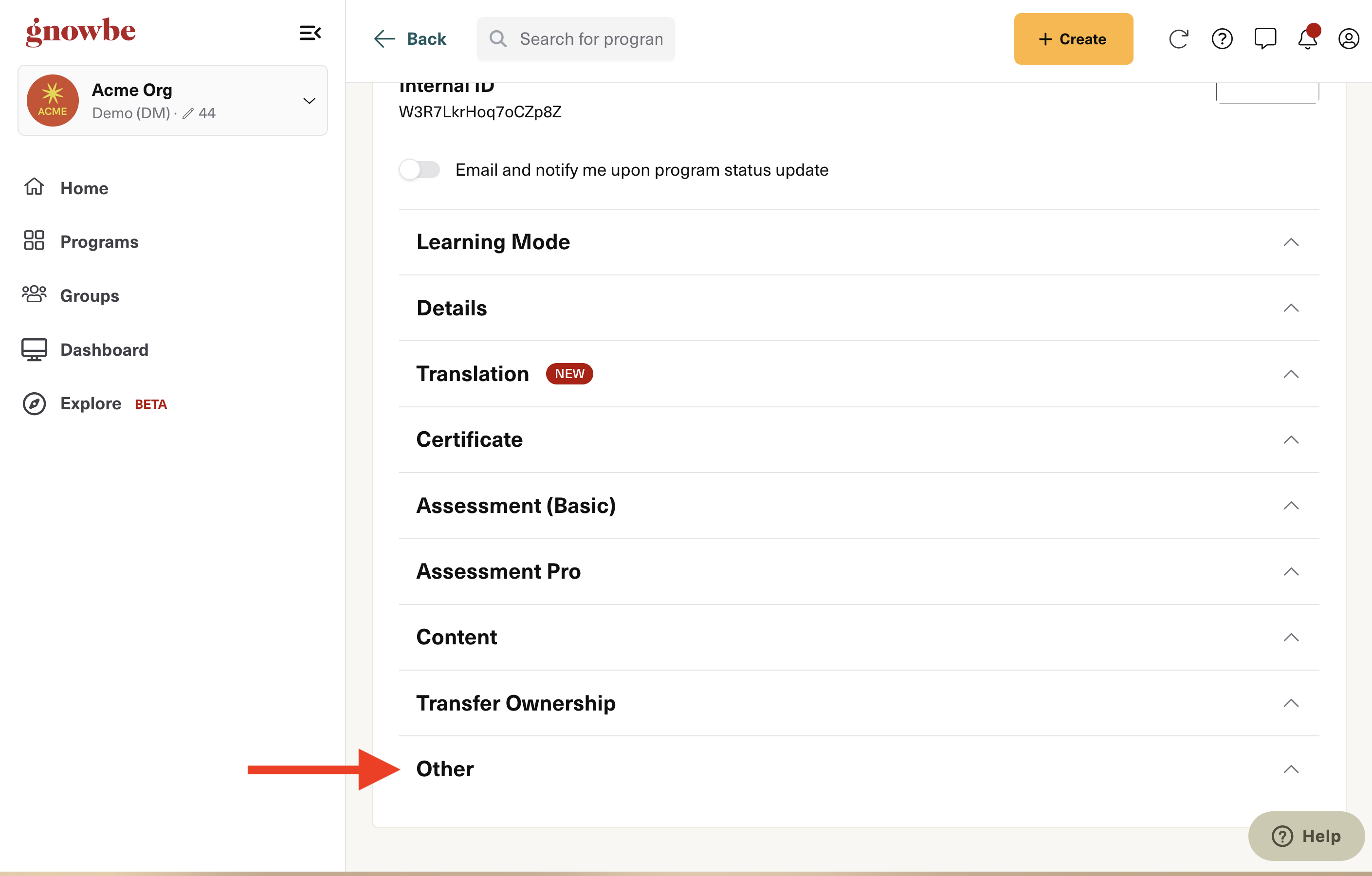Click the Create button

pyautogui.click(x=1073, y=39)
